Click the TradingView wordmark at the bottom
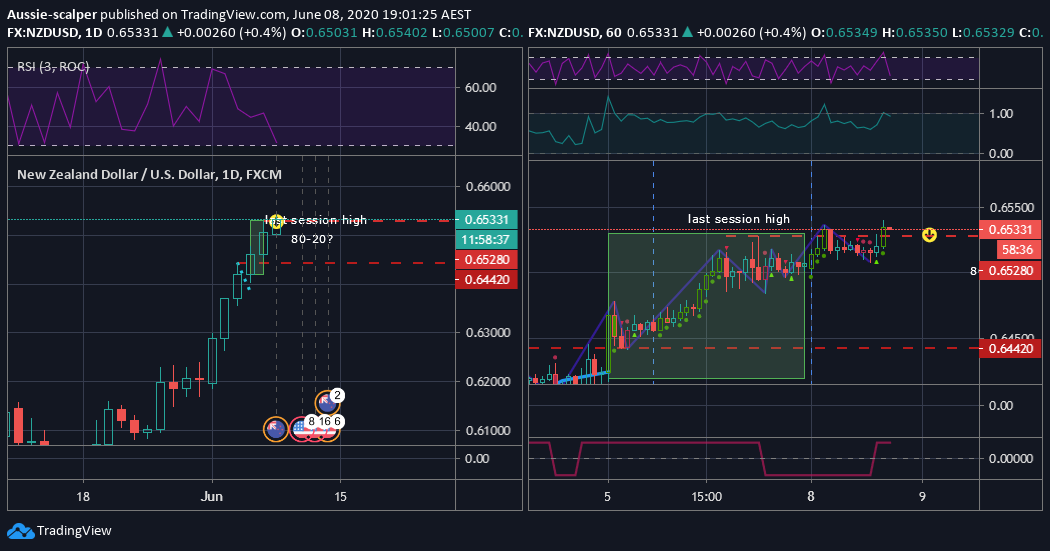 click(x=74, y=531)
